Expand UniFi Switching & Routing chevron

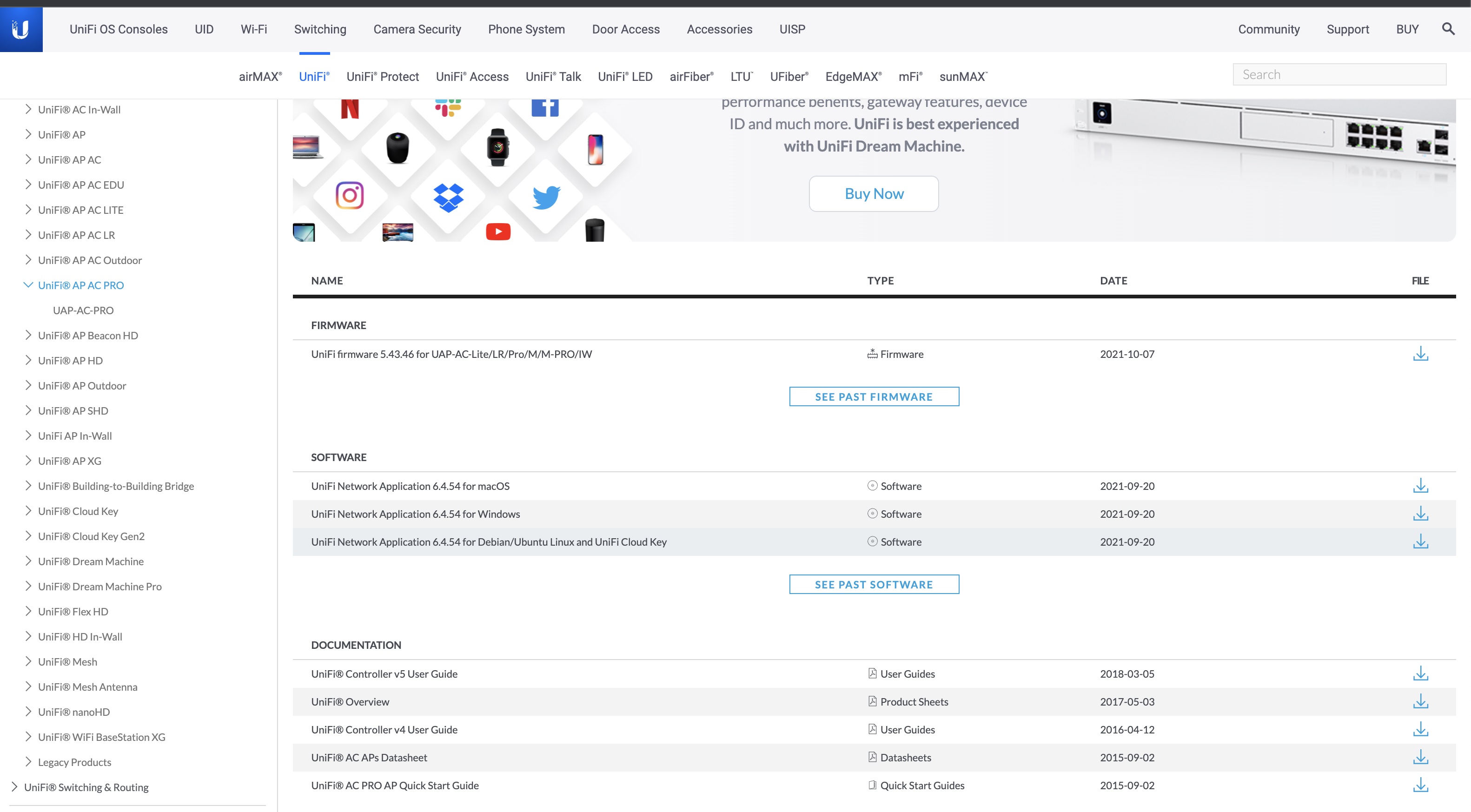point(14,787)
